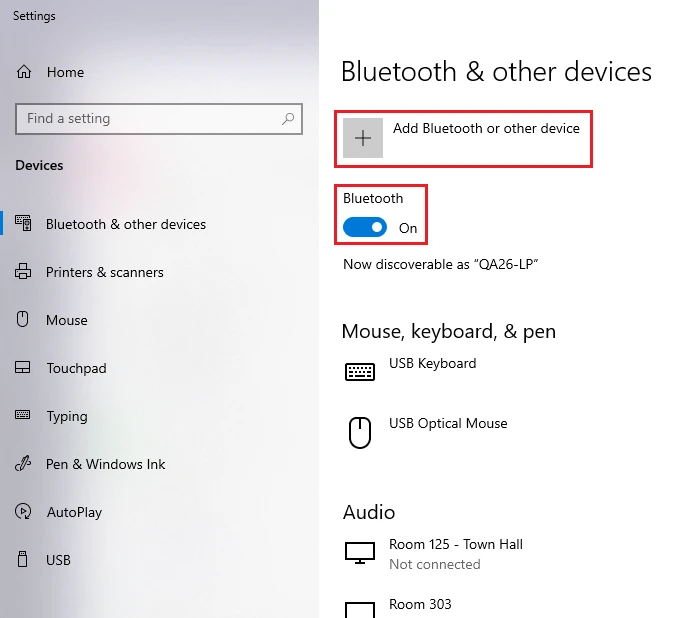Image resolution: width=681 pixels, height=618 pixels.
Task: Turn off the Bluetooth toggle
Action: (364, 228)
